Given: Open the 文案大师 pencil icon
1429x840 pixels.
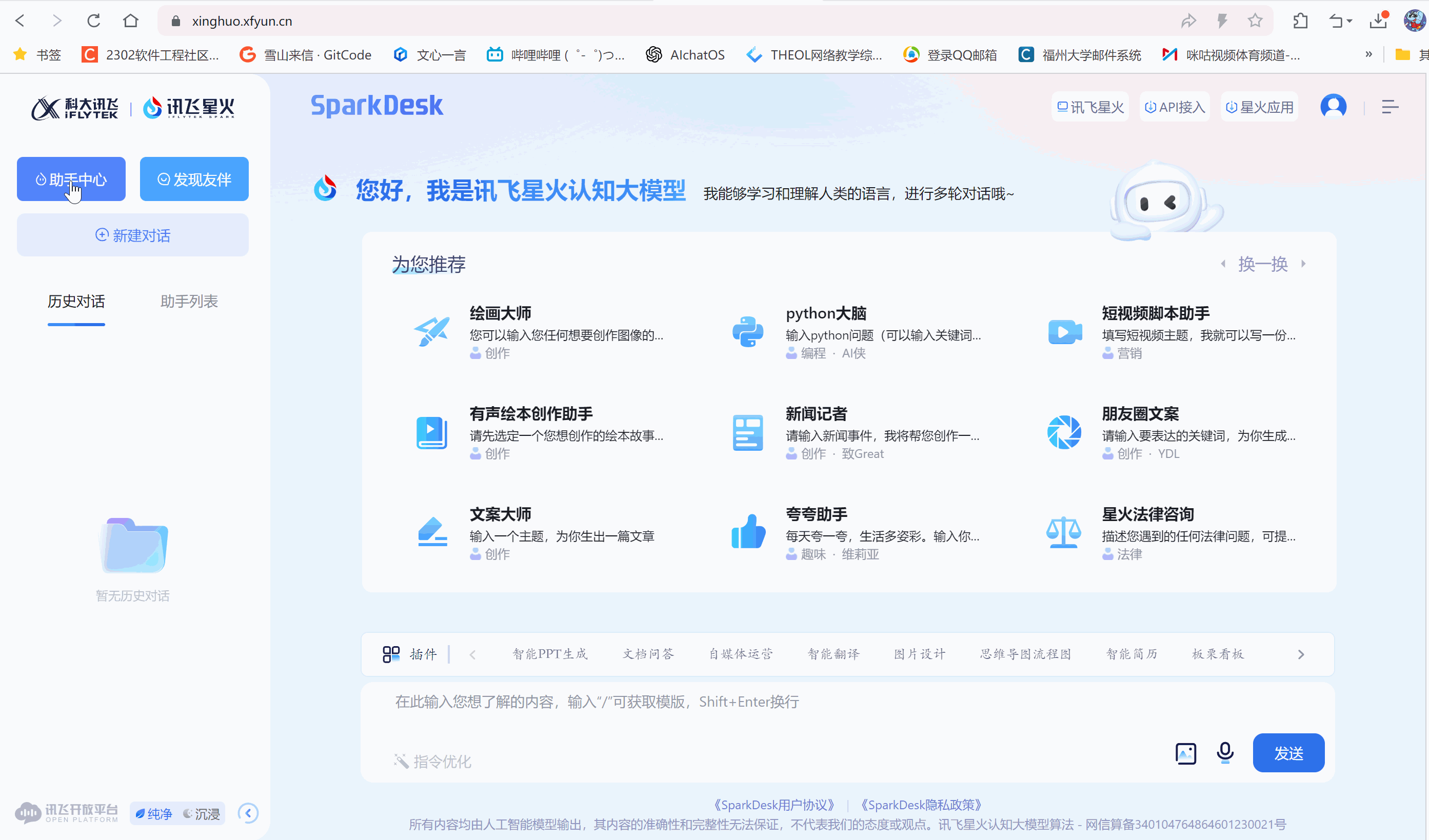Looking at the screenshot, I should point(432,532).
